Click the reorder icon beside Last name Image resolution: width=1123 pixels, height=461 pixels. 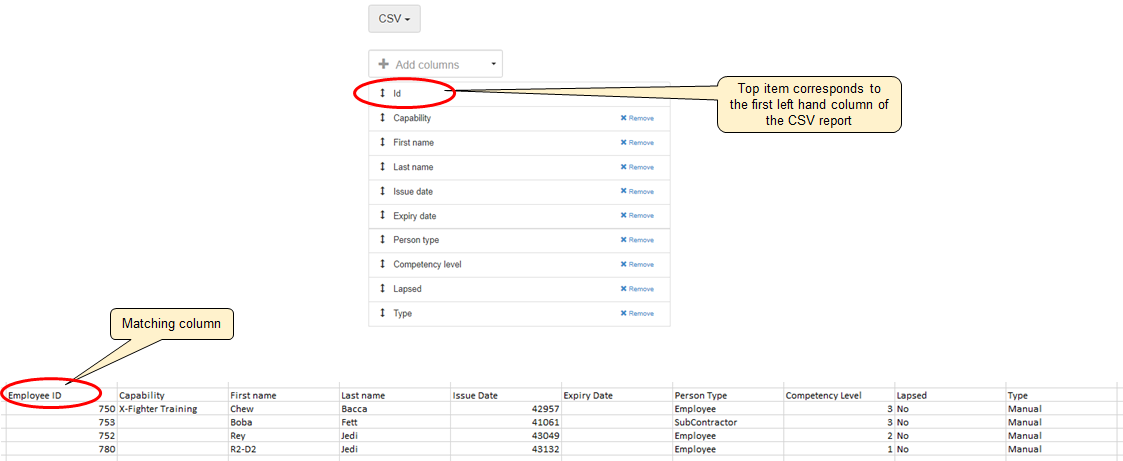(x=382, y=167)
